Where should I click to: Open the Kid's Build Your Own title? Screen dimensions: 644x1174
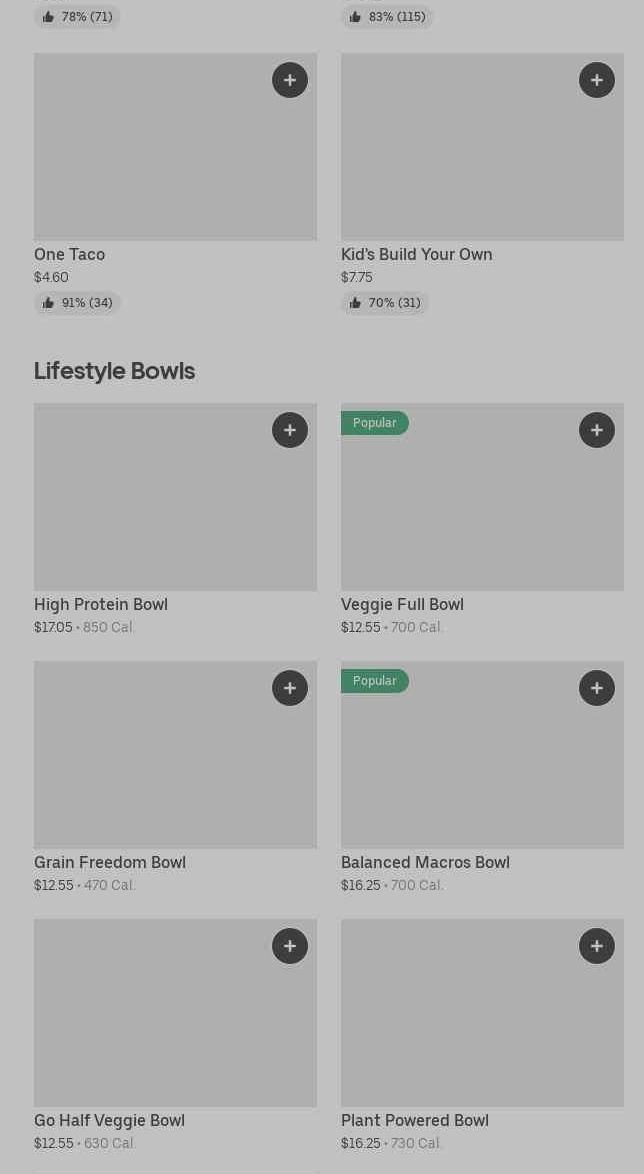(416, 254)
